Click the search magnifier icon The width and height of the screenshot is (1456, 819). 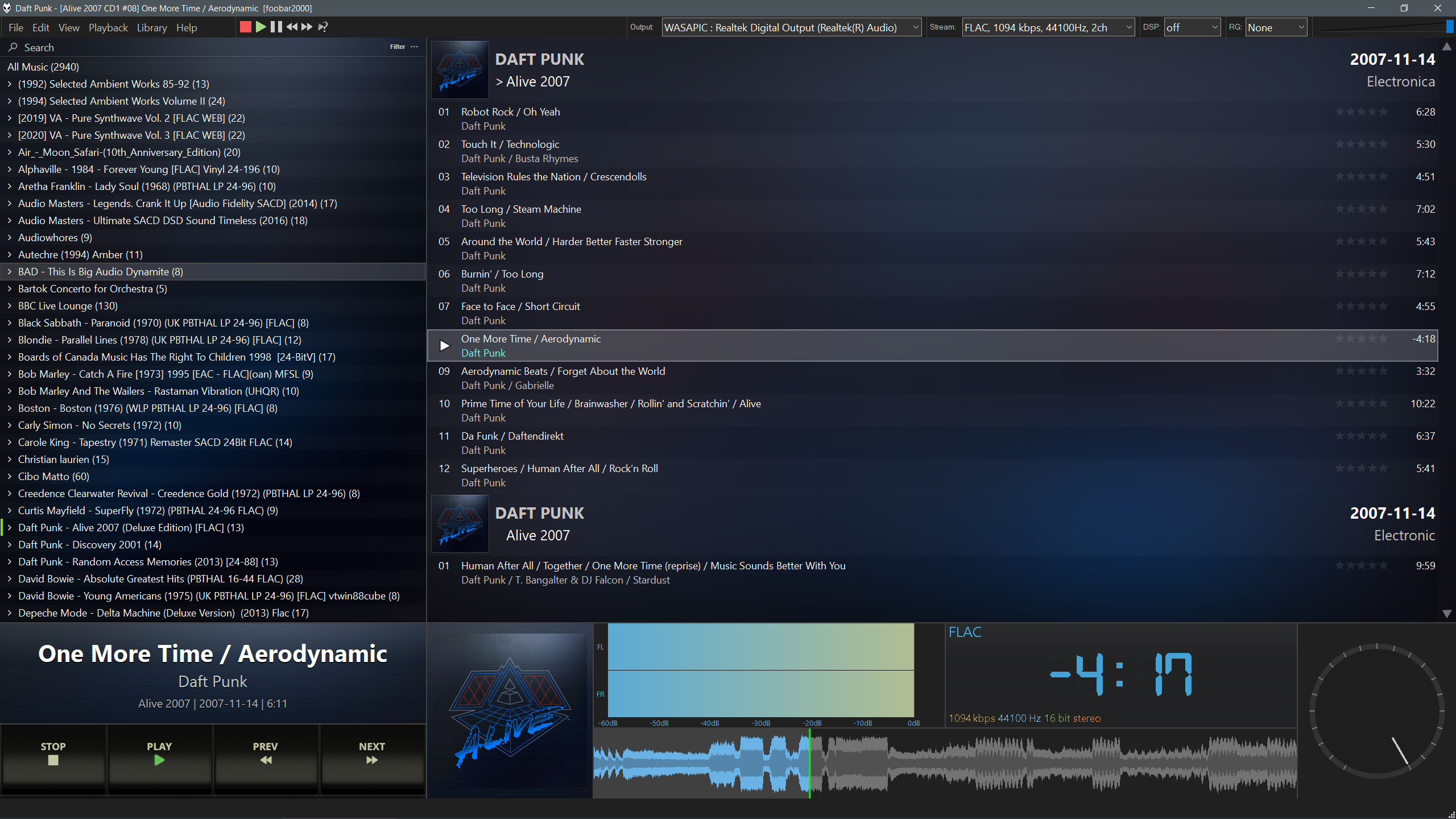pyautogui.click(x=13, y=47)
